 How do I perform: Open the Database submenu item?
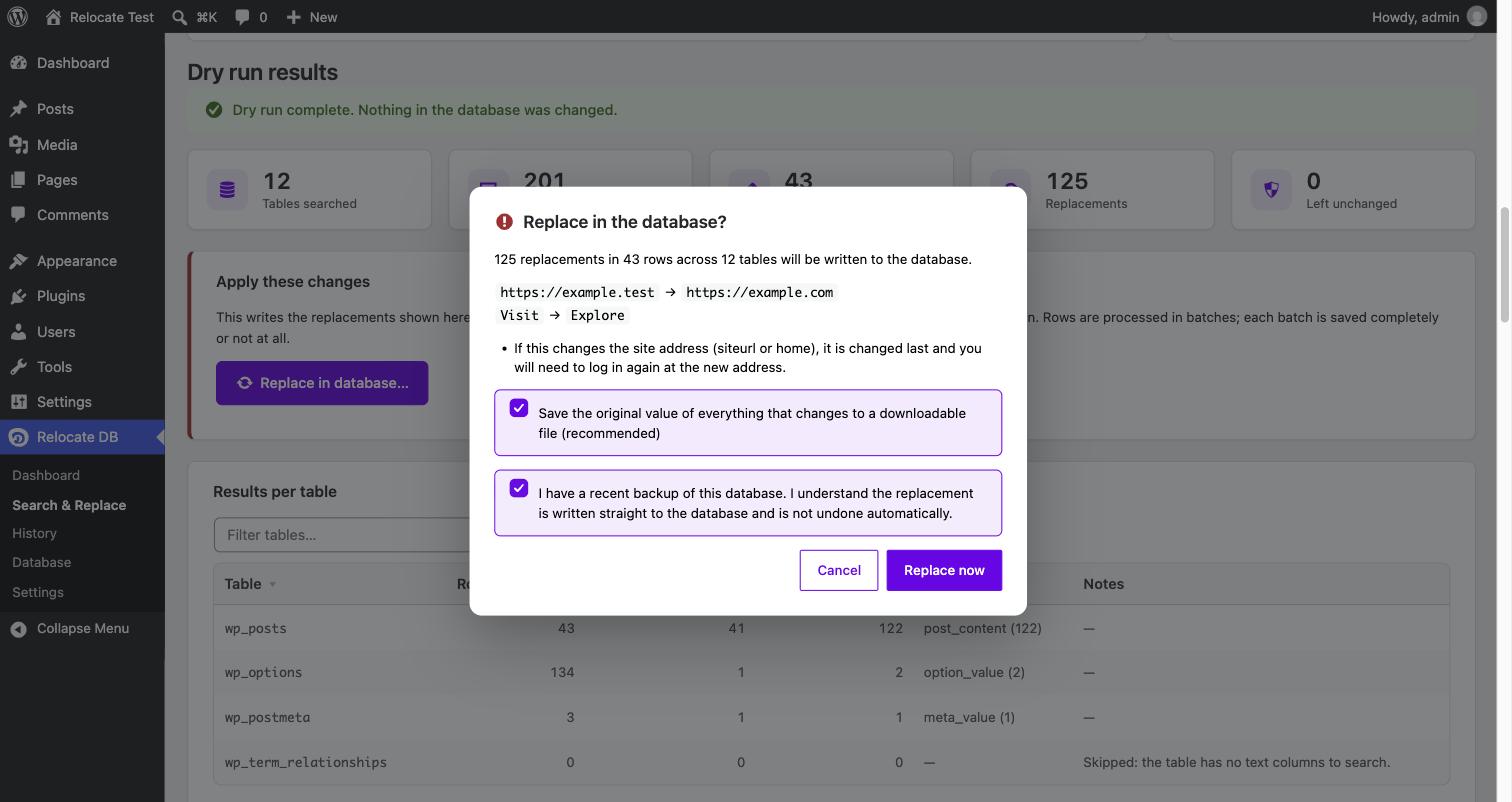(42, 562)
